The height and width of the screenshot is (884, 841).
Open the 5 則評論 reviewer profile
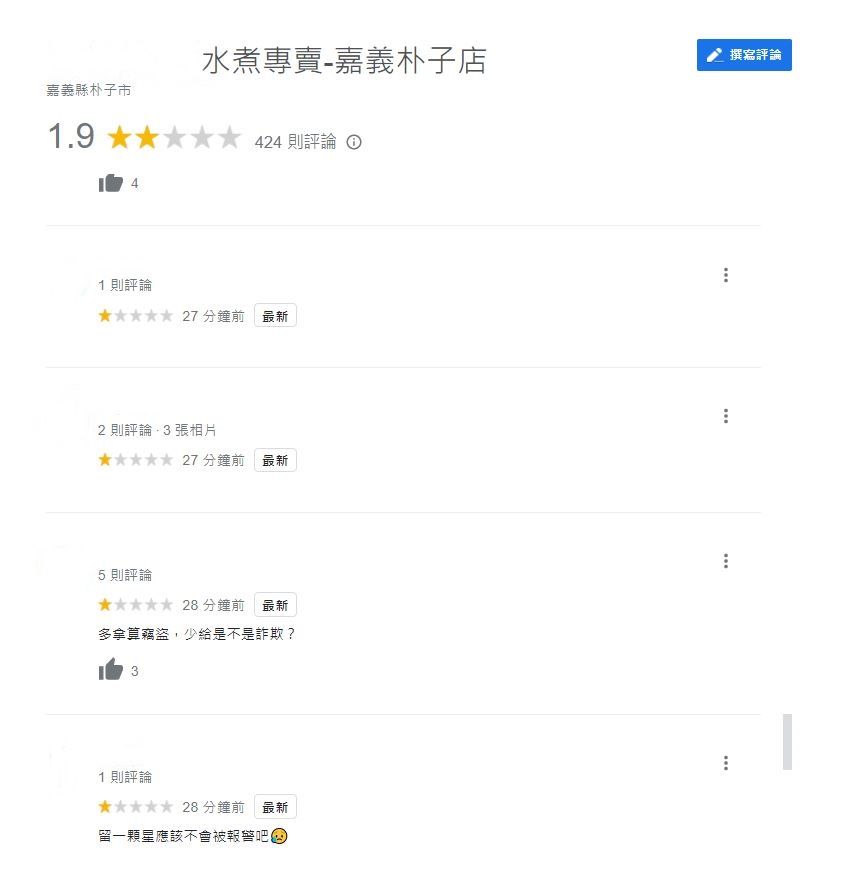(125, 575)
